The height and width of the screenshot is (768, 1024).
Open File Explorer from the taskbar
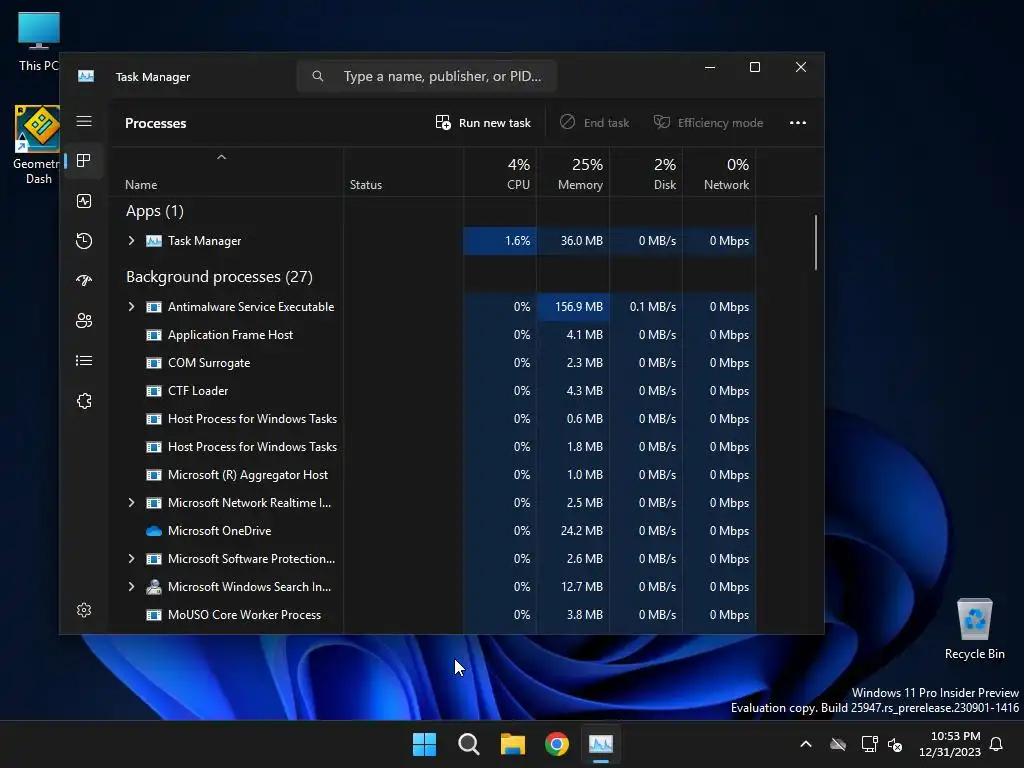513,744
